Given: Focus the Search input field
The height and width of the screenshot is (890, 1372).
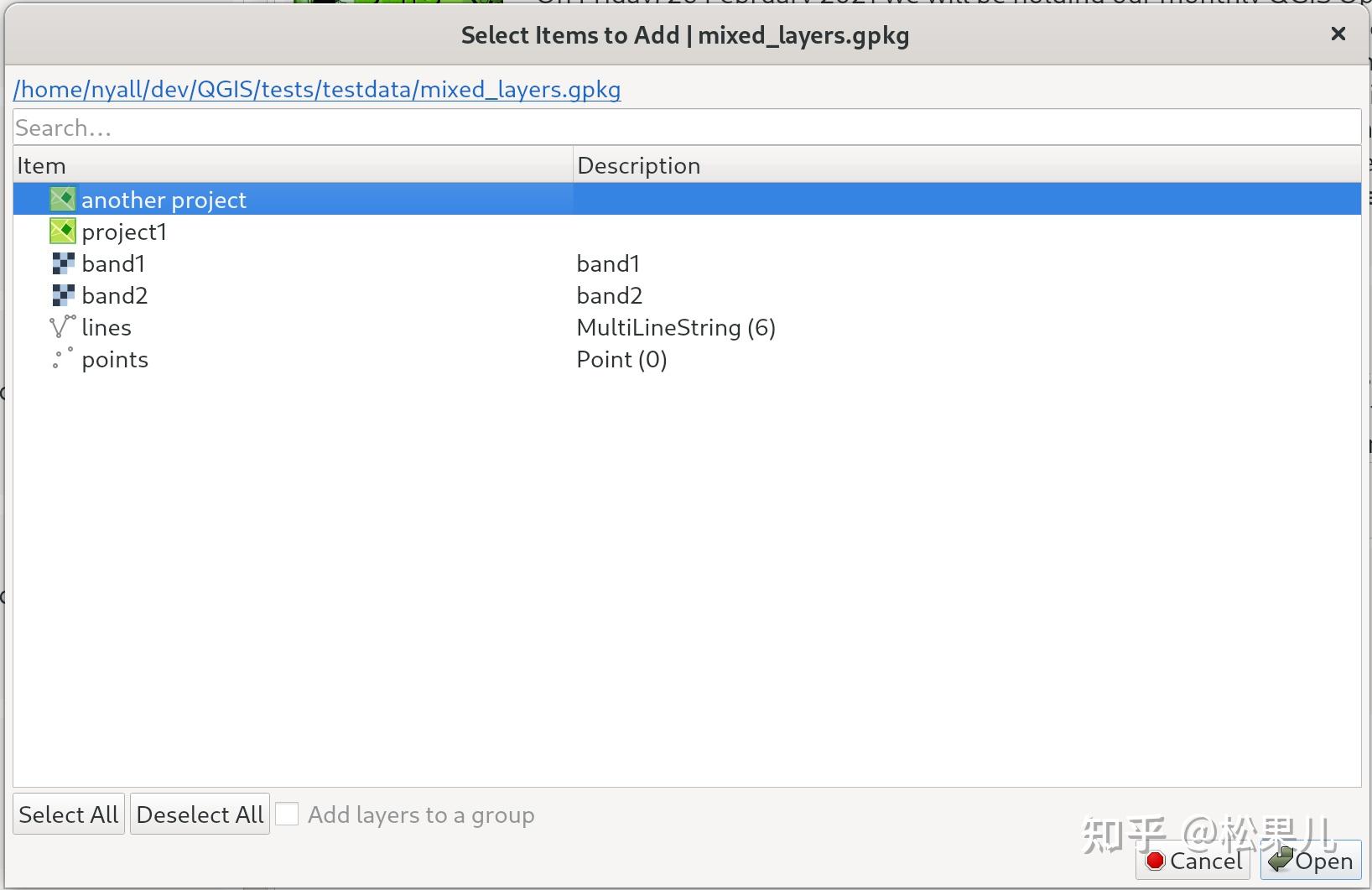Looking at the screenshot, I should tap(687, 128).
